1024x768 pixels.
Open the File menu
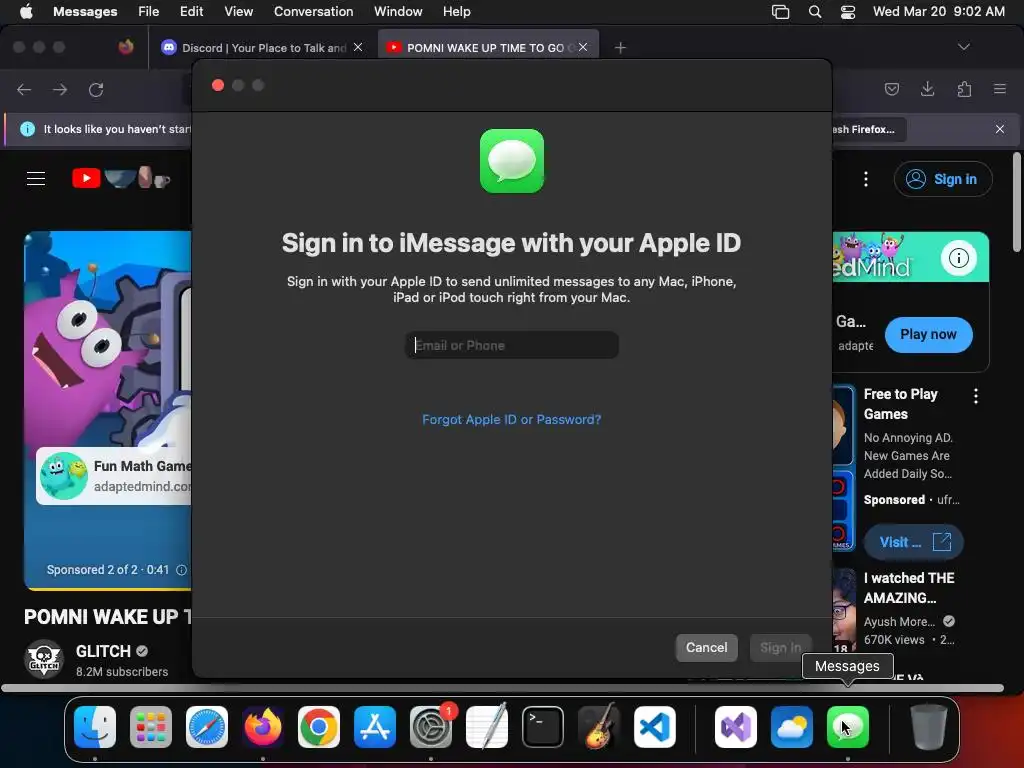tap(148, 11)
